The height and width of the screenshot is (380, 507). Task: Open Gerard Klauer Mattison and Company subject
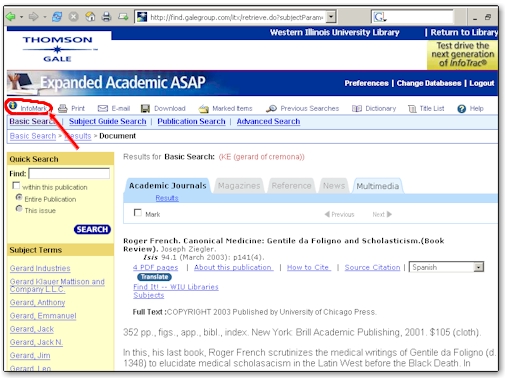[57, 285]
